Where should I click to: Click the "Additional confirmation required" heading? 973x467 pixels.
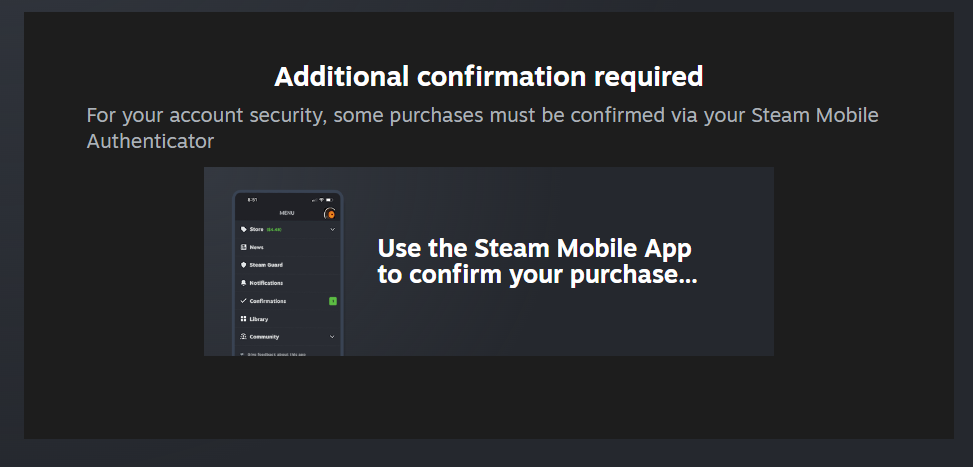(x=488, y=76)
